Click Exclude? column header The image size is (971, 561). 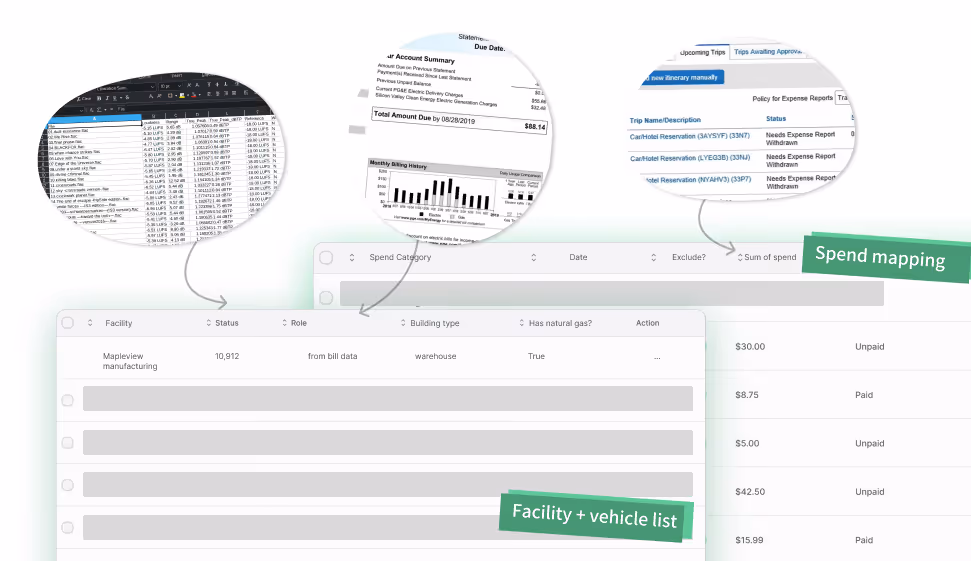point(689,257)
